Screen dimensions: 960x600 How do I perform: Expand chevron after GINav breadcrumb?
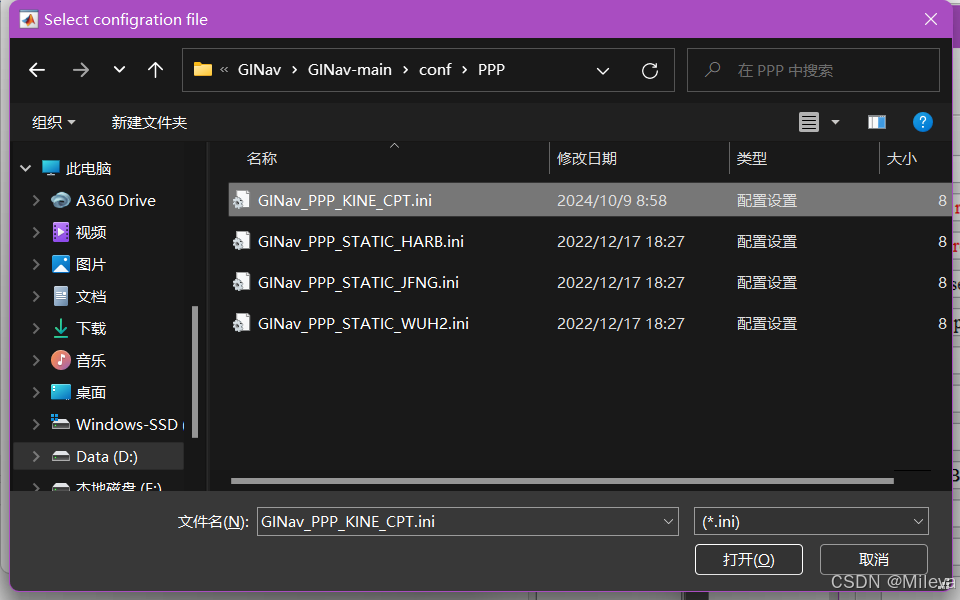[x=294, y=70]
